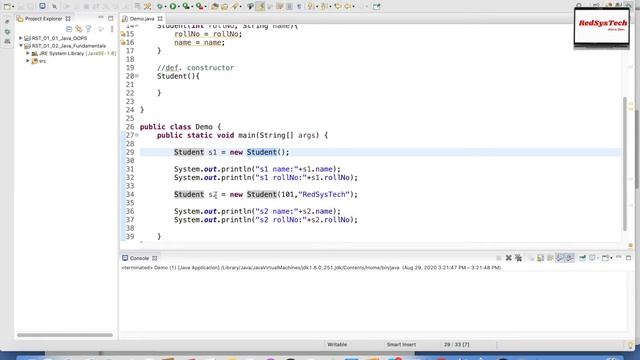Click the warning marker on line 15

click(123, 34)
